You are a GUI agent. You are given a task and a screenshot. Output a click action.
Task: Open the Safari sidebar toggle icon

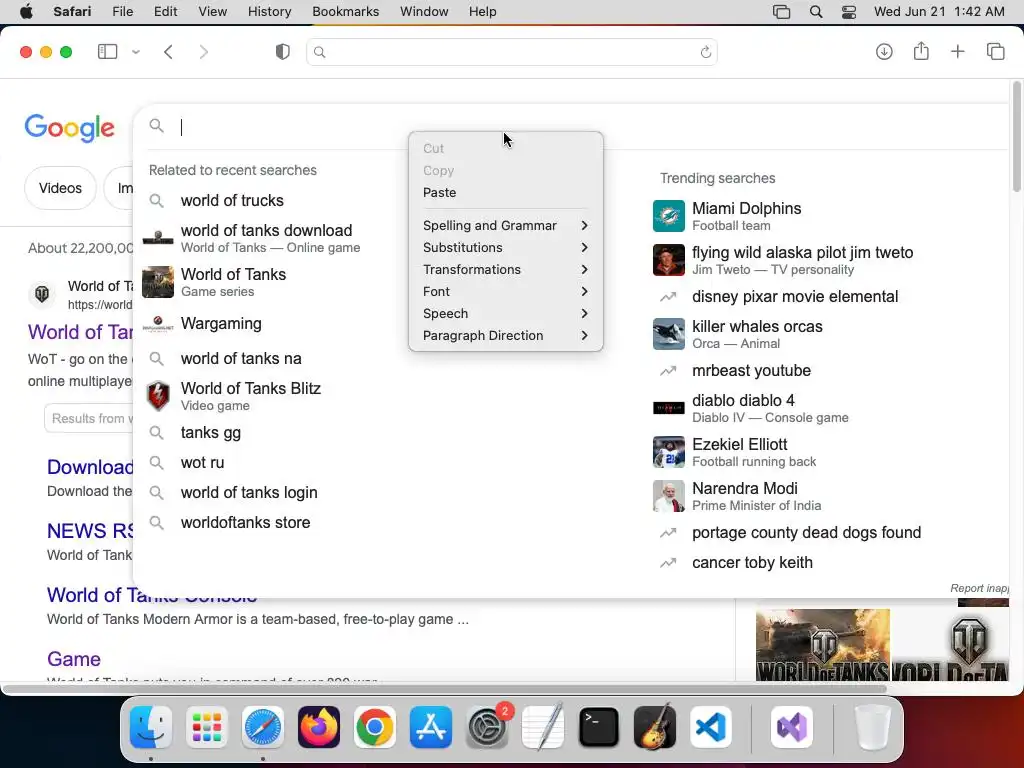click(x=107, y=52)
